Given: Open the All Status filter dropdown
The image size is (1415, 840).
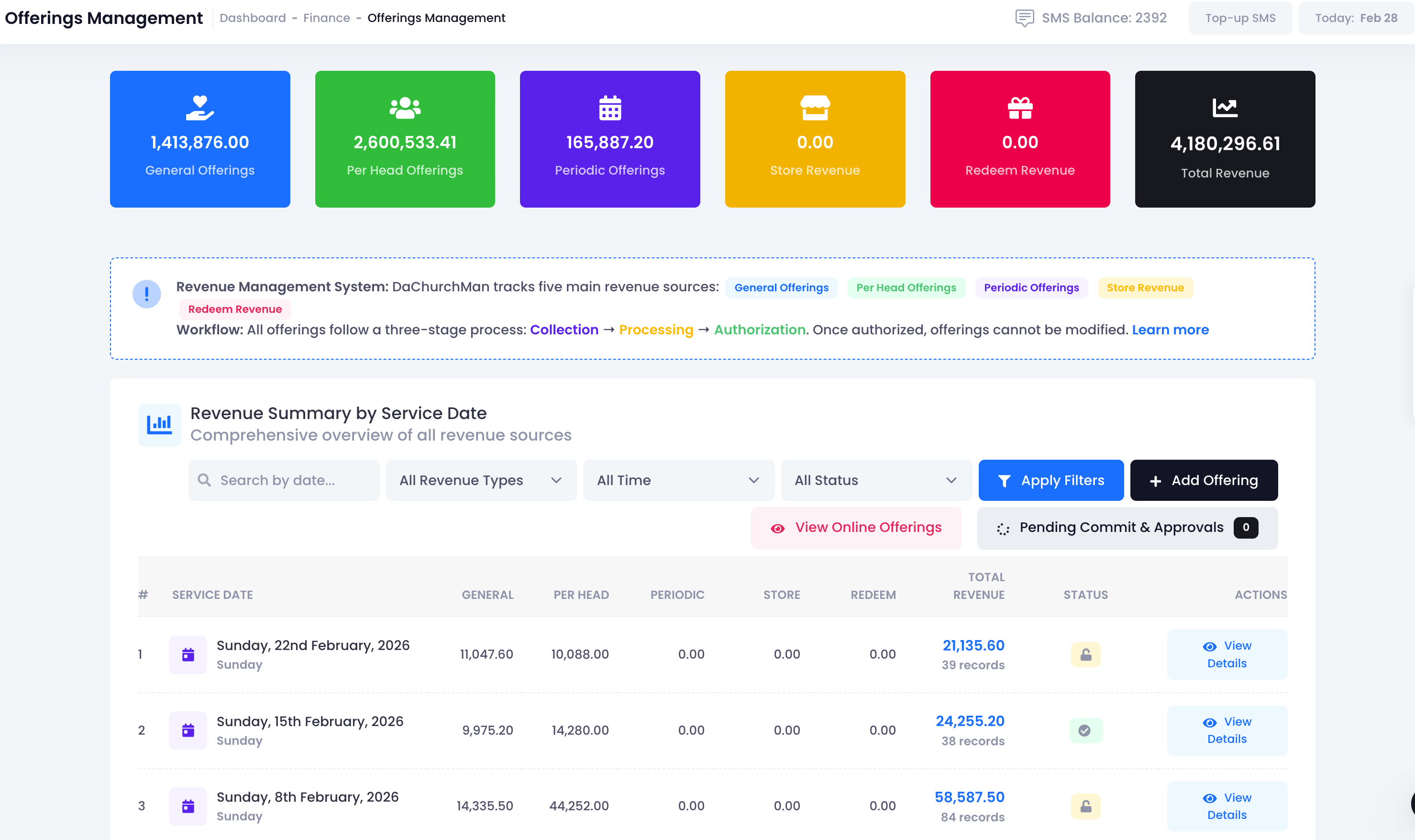Looking at the screenshot, I should tap(875, 480).
